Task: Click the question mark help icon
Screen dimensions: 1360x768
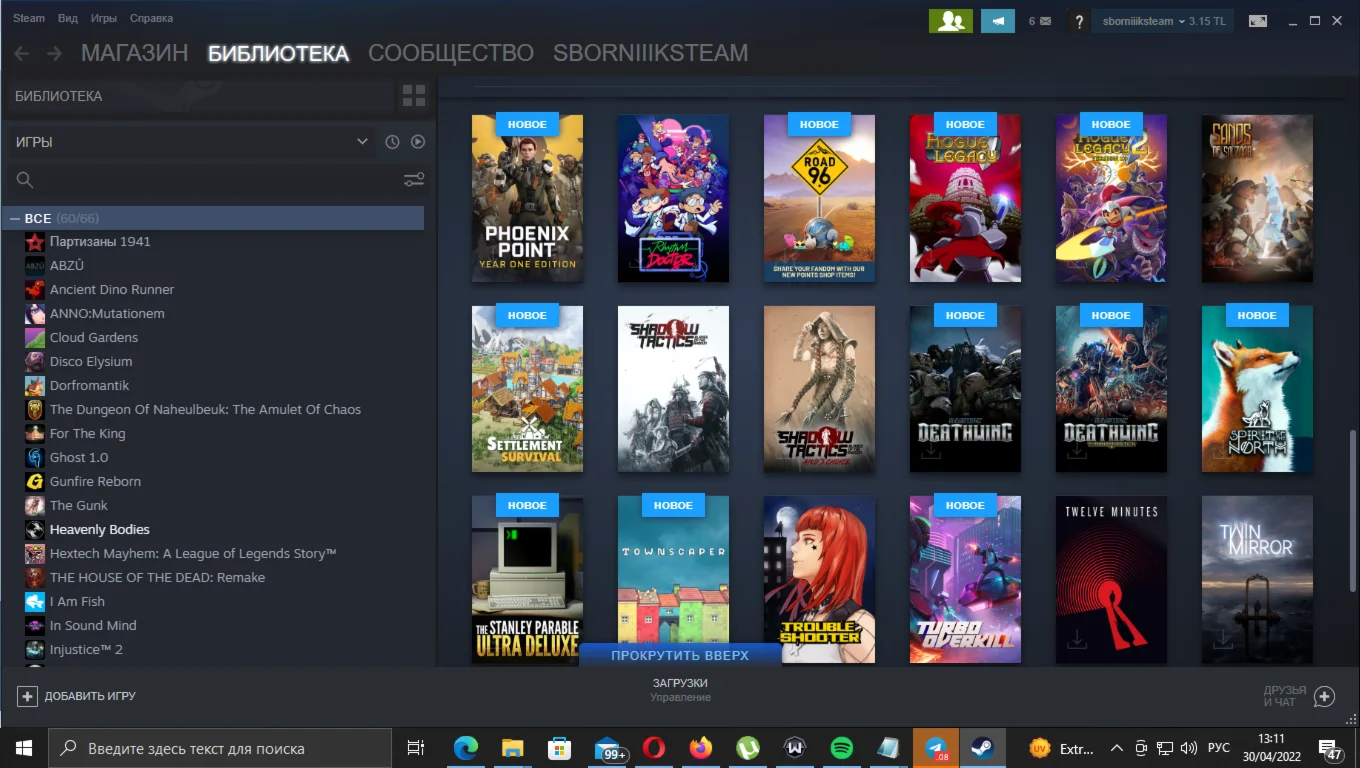Action: pyautogui.click(x=1078, y=21)
